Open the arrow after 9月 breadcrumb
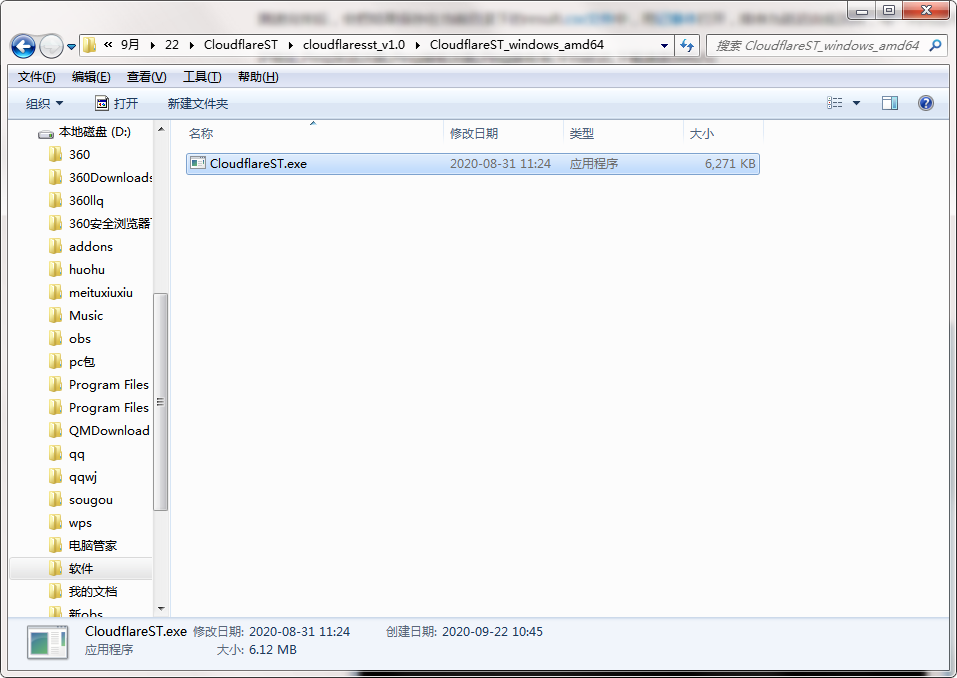 [152, 45]
